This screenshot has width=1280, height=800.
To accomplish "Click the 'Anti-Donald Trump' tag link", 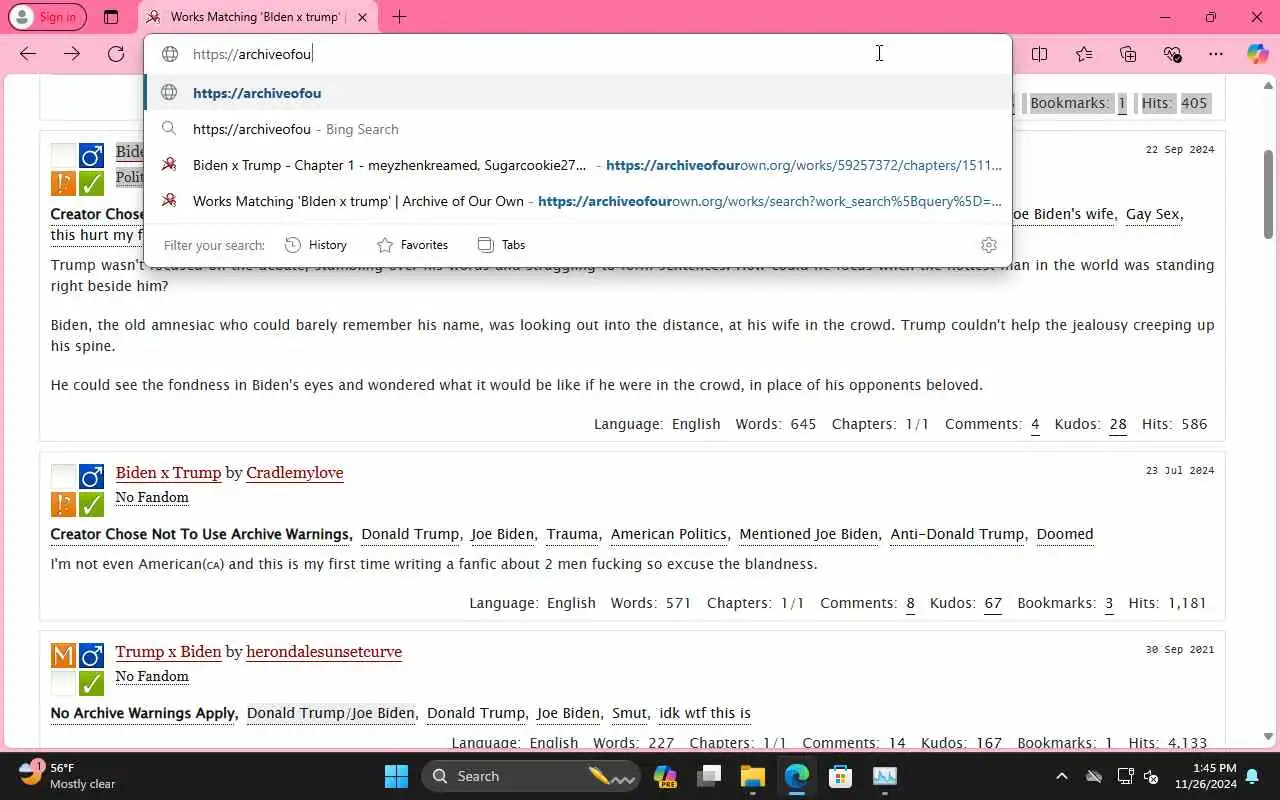I will tap(957, 534).
